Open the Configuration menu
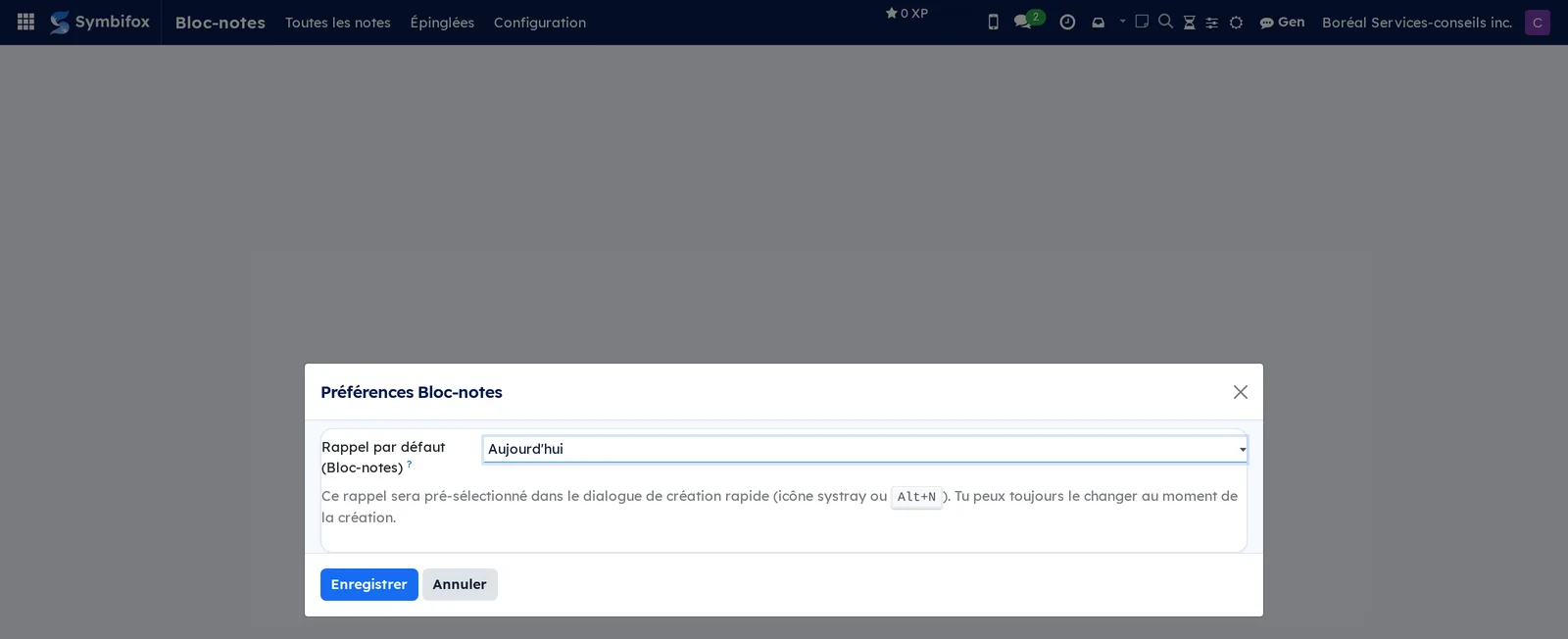Screen dimensions: 1568x639 point(540,23)
